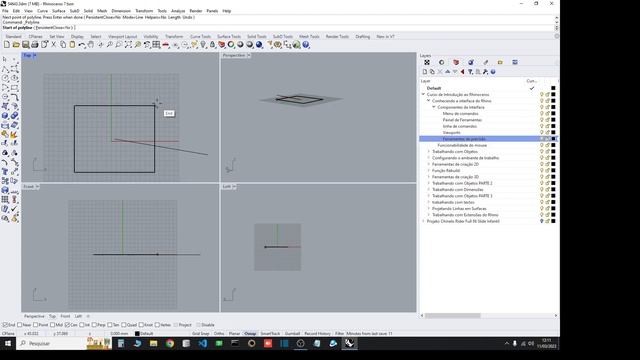The width and height of the screenshot is (640, 360).
Task: Click the Delete layer X icon
Action: 440,72
